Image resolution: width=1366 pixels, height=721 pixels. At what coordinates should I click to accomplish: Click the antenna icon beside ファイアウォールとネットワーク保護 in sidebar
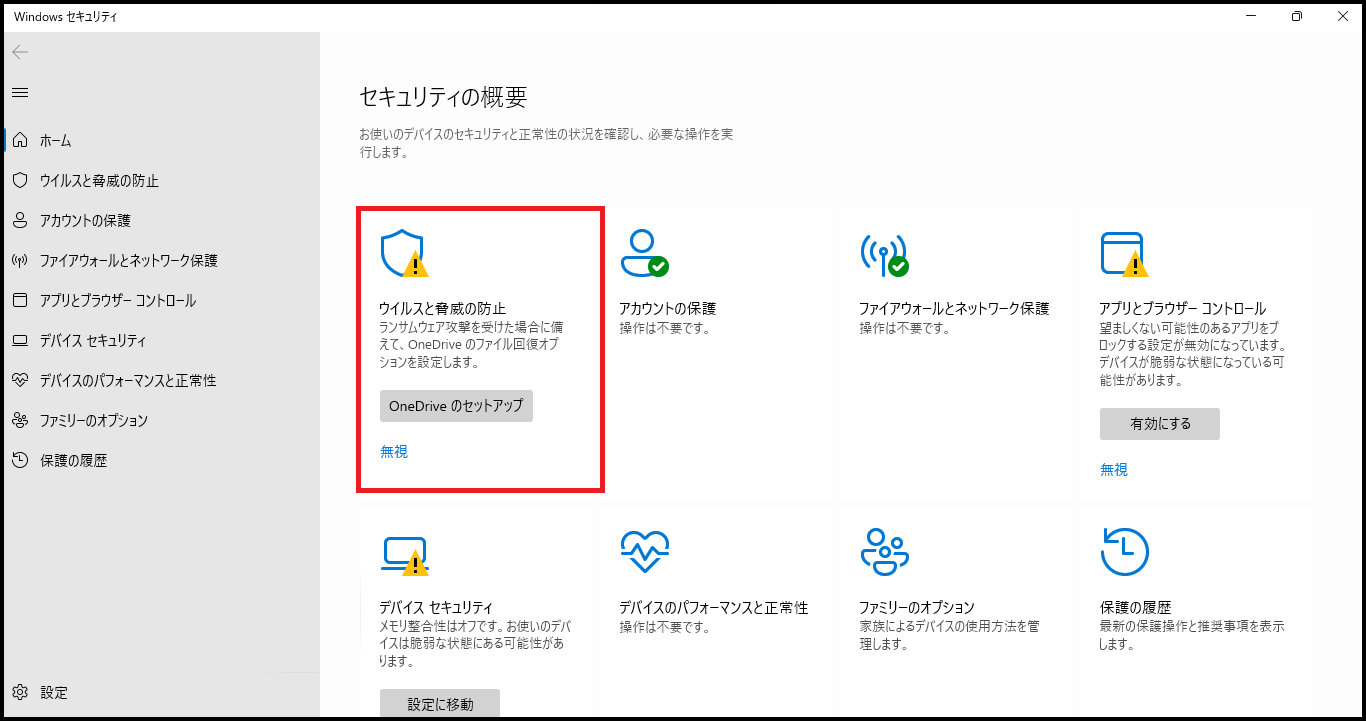coord(20,260)
